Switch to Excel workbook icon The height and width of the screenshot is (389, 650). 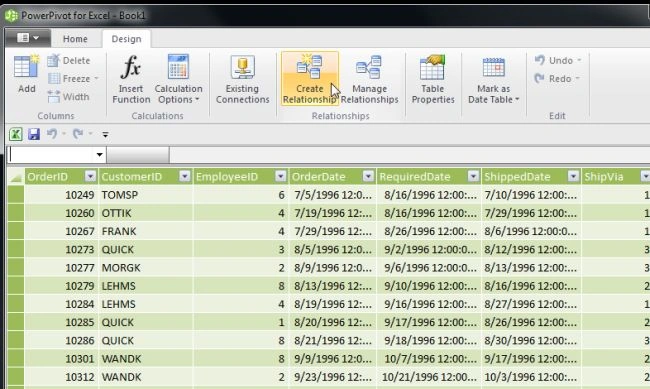(16, 134)
